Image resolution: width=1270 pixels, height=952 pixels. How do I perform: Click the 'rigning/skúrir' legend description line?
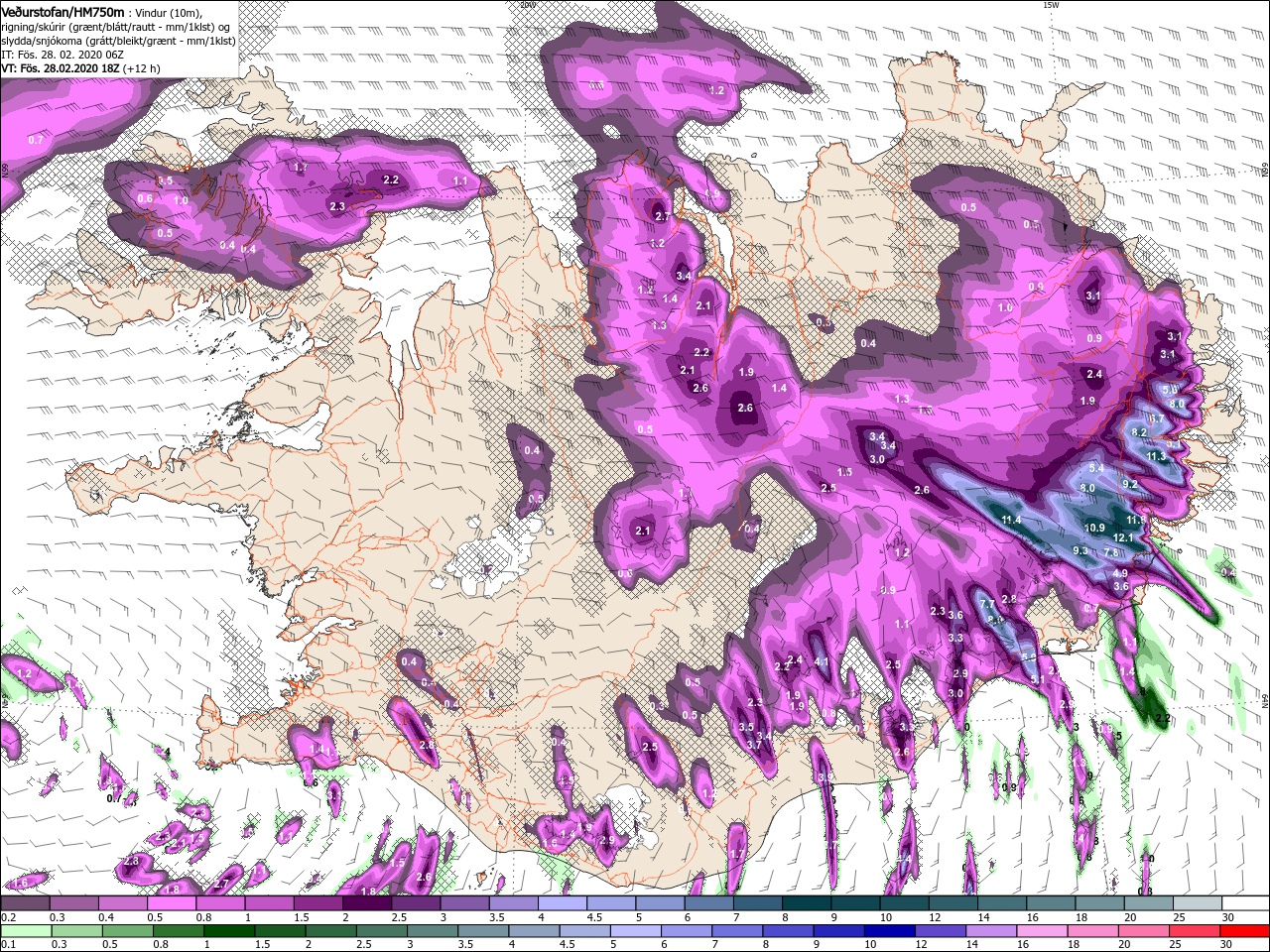[115, 27]
